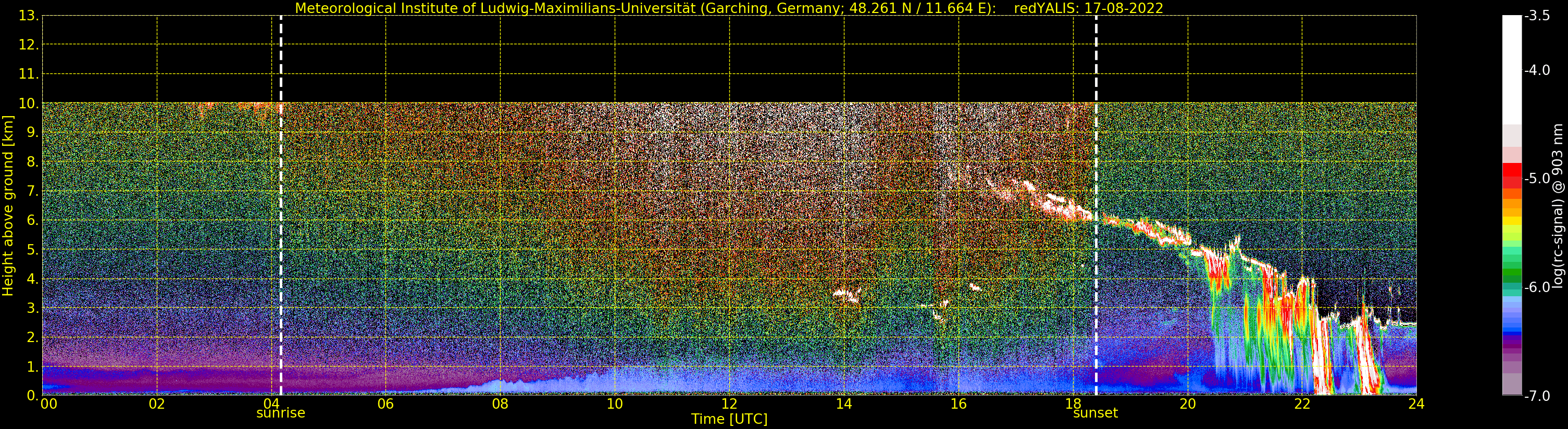The image size is (1568, 429).
Task: Click the height axis tick label '9.'
Action: pos(32,133)
